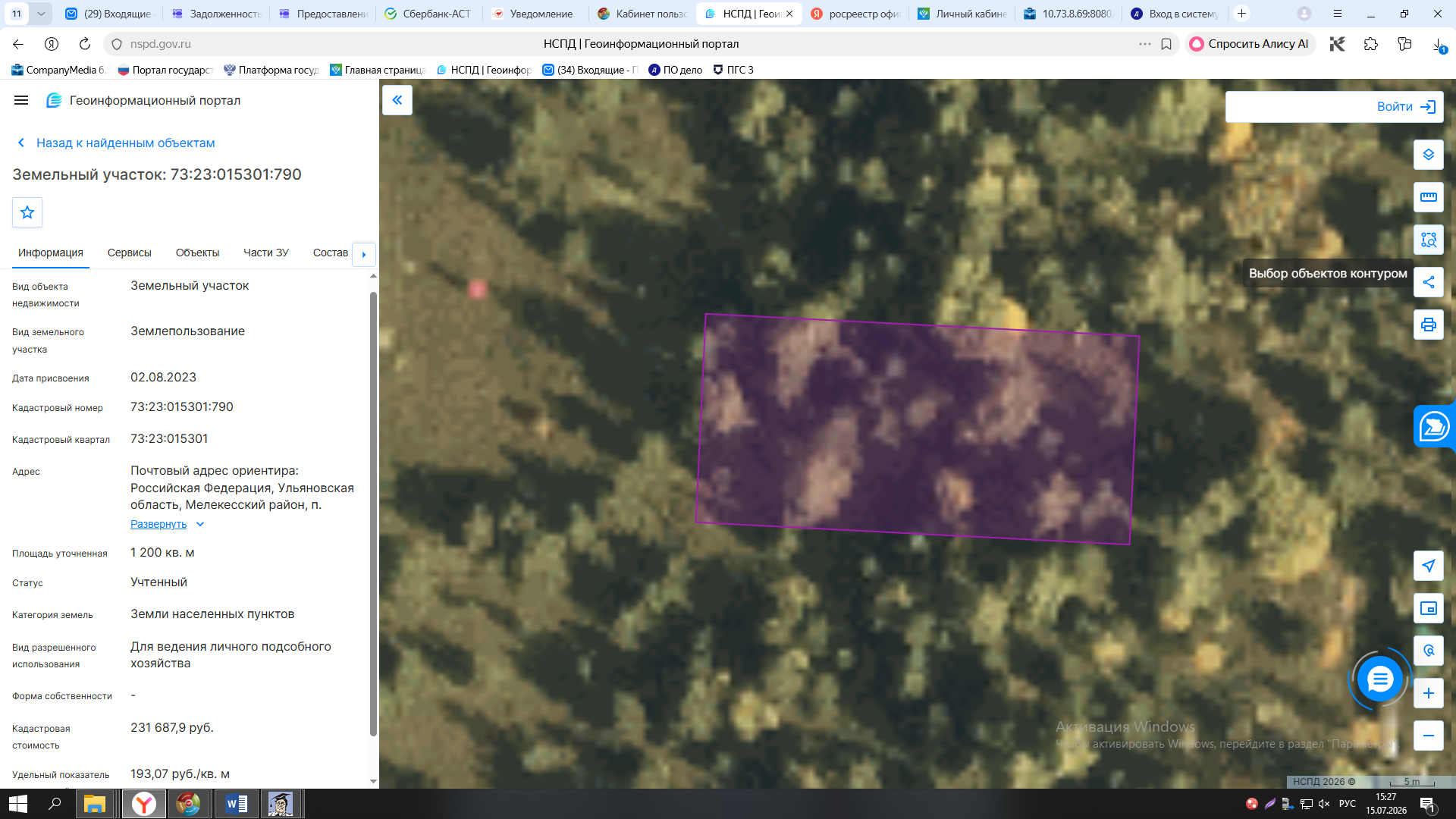Open the hamburger main menu
1456x819 pixels.
[21, 100]
